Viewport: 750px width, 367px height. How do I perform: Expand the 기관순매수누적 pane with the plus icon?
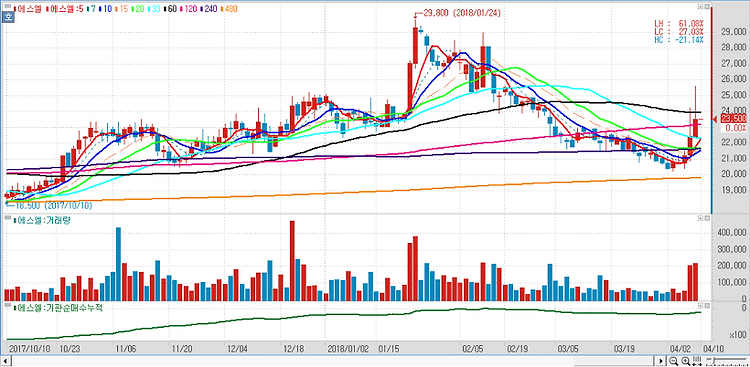(701, 305)
